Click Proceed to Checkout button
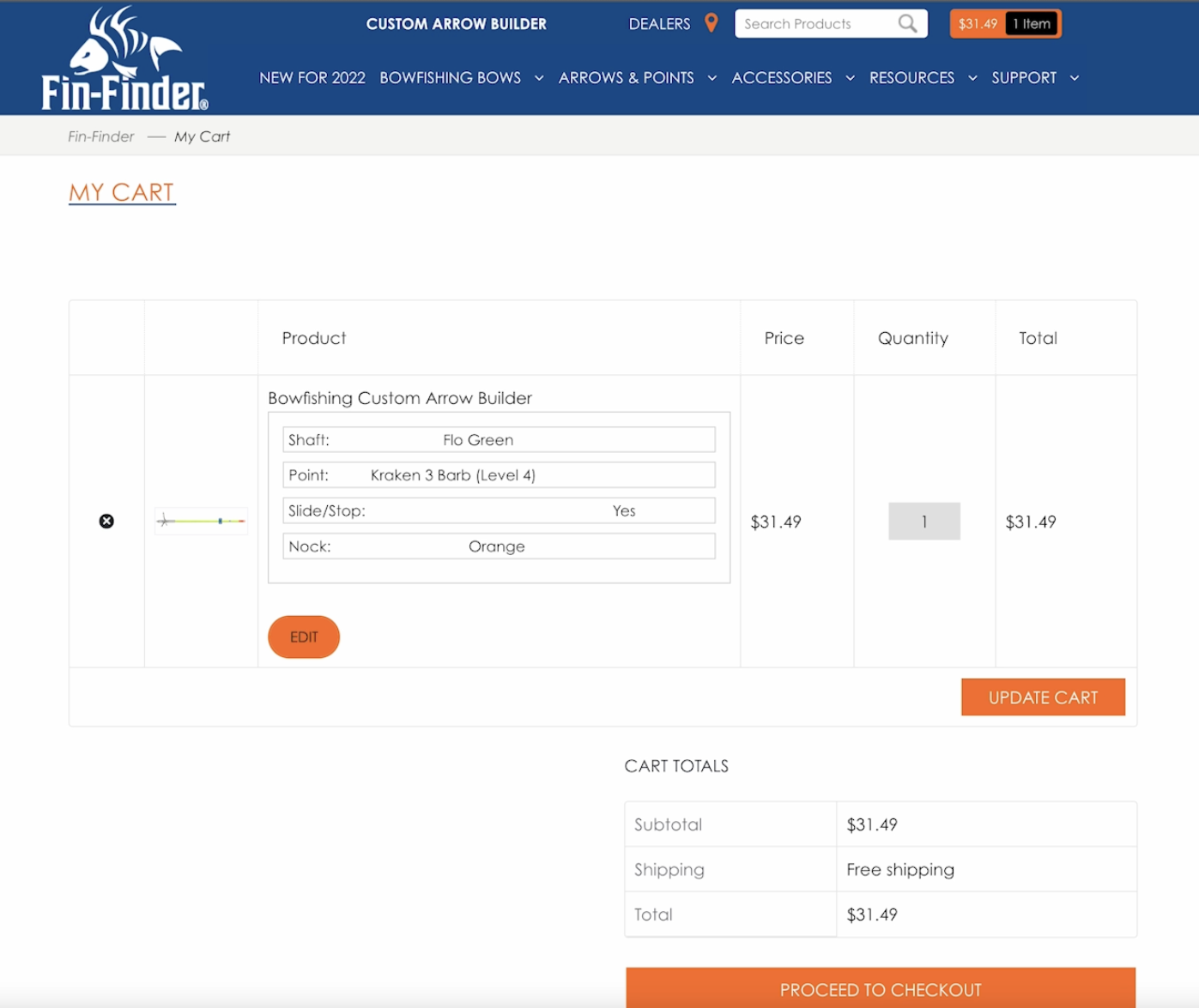The height and width of the screenshot is (1008, 1199). (x=881, y=988)
